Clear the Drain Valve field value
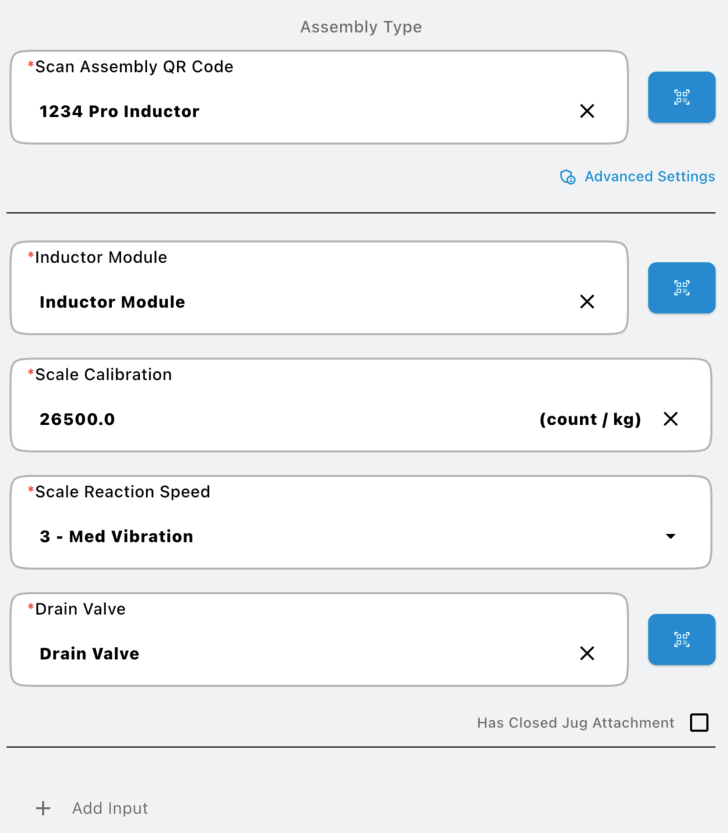 pyautogui.click(x=587, y=653)
